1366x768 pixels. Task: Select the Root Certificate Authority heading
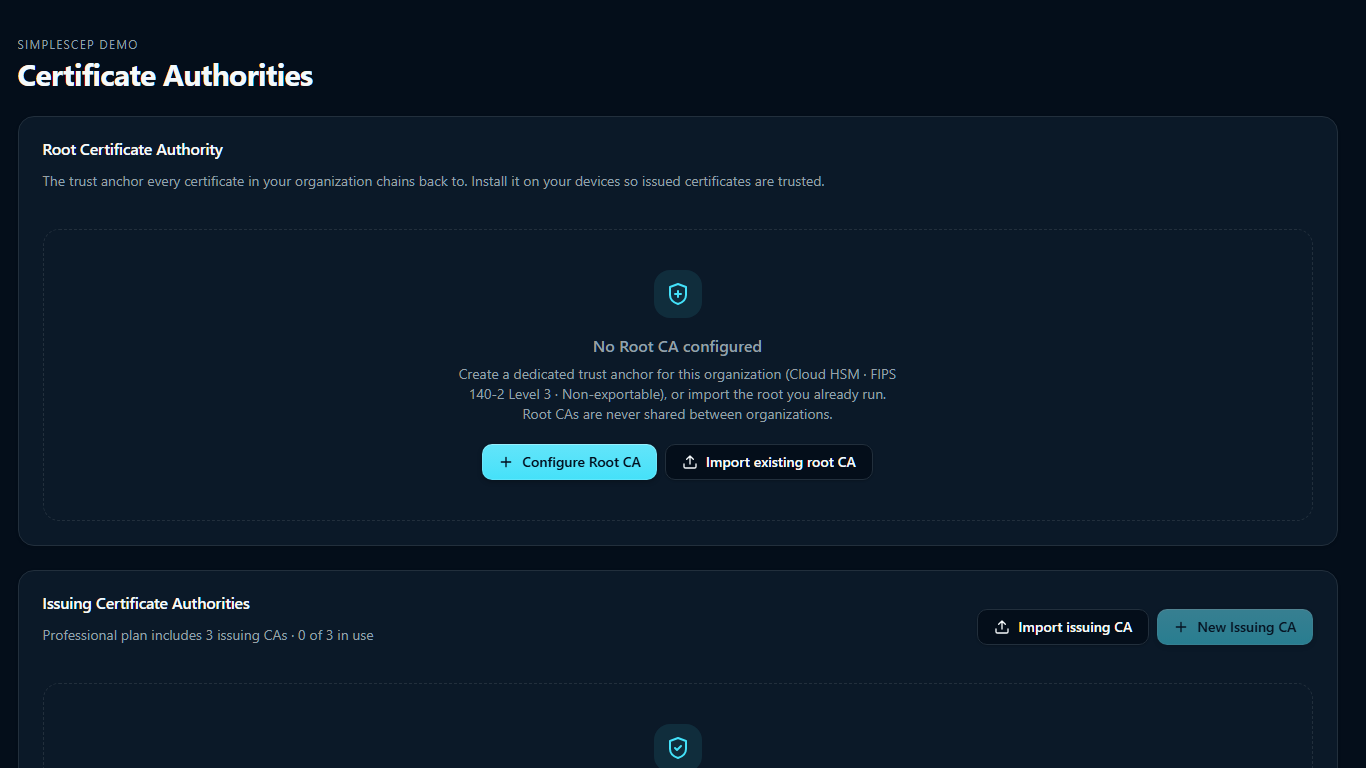point(133,150)
